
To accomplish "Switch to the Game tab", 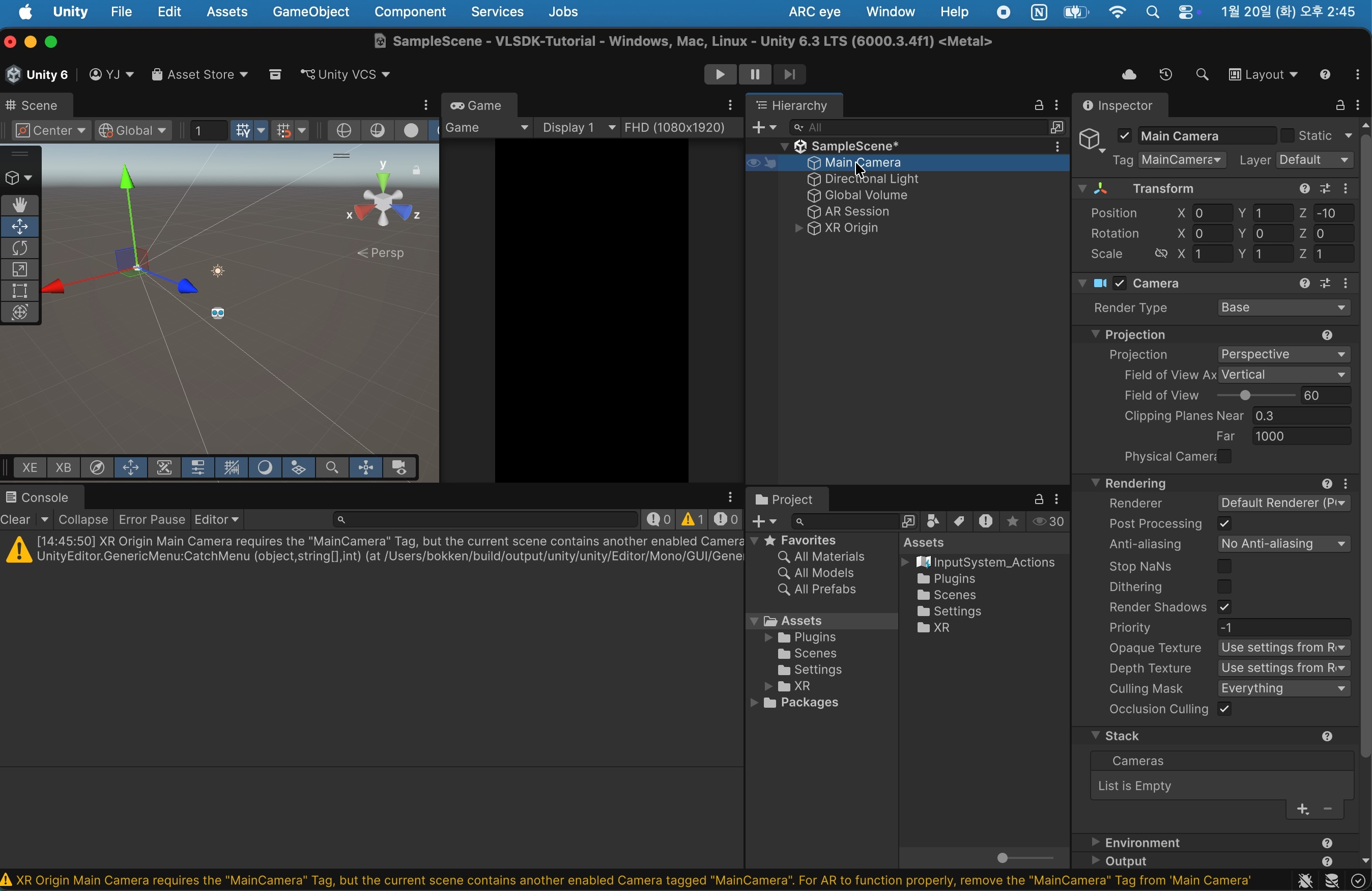I will click(x=478, y=105).
